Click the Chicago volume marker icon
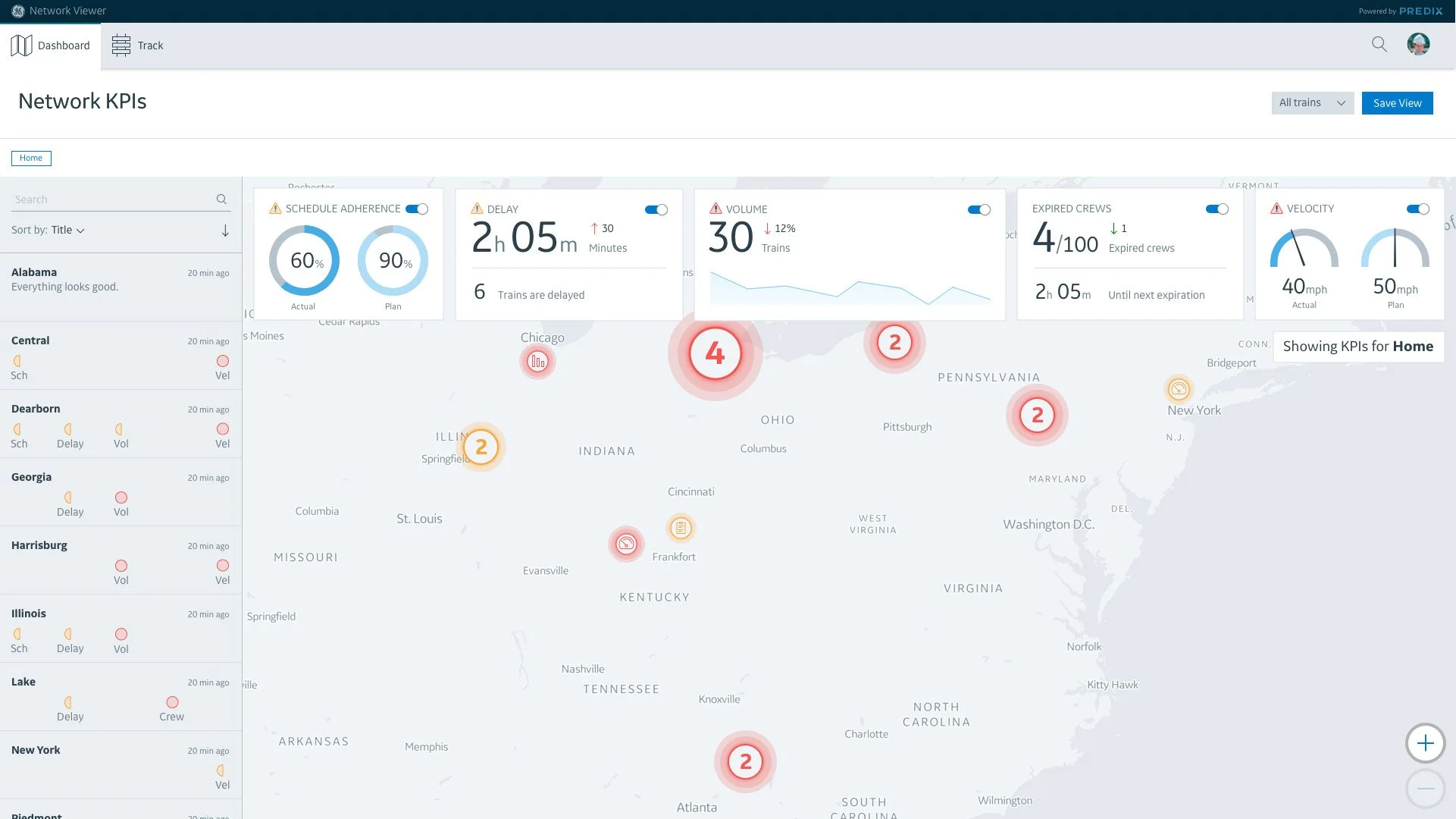 537,362
